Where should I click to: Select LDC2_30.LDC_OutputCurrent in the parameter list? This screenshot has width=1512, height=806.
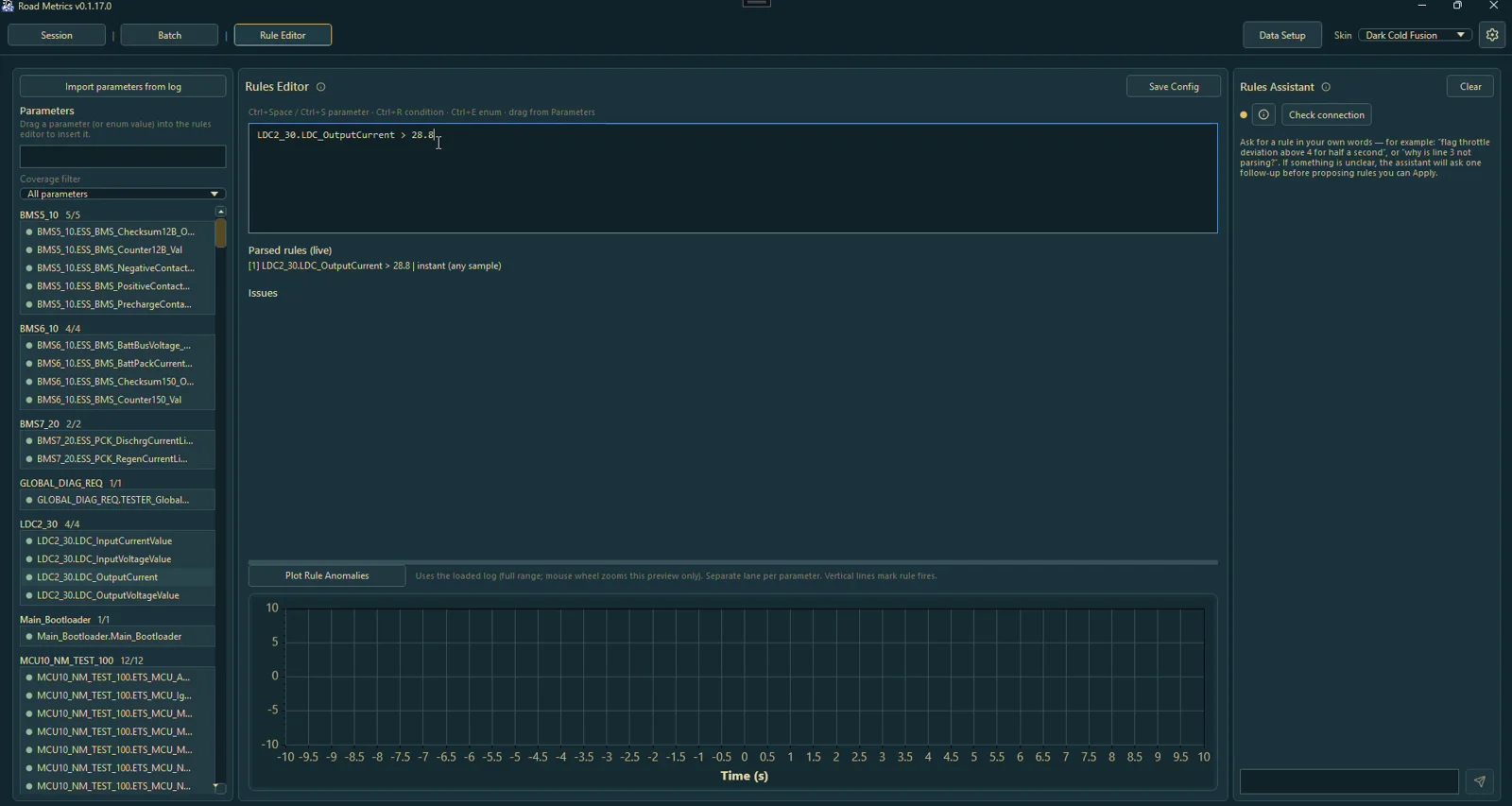point(117,577)
